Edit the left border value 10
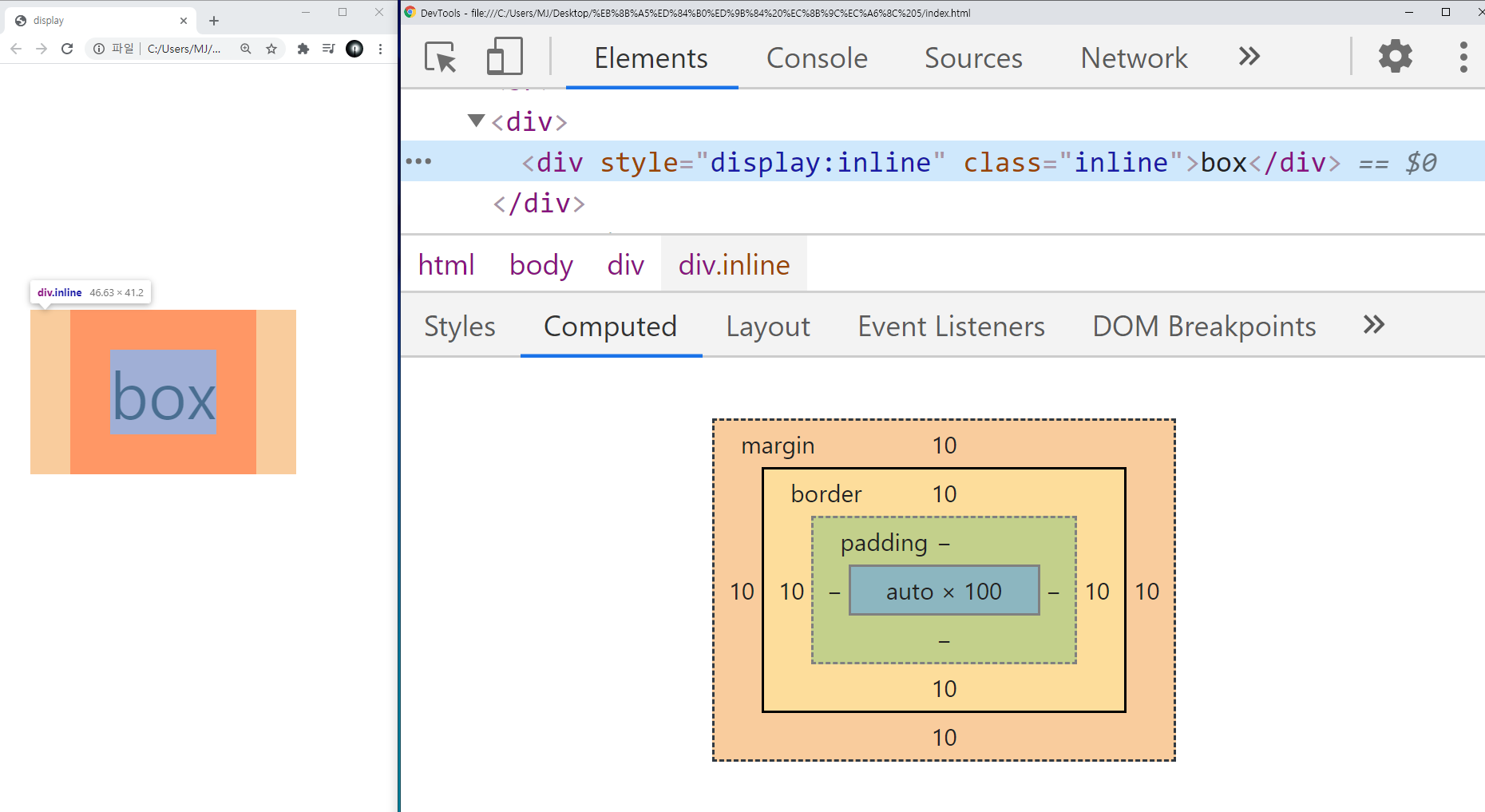1485x812 pixels. point(792,591)
